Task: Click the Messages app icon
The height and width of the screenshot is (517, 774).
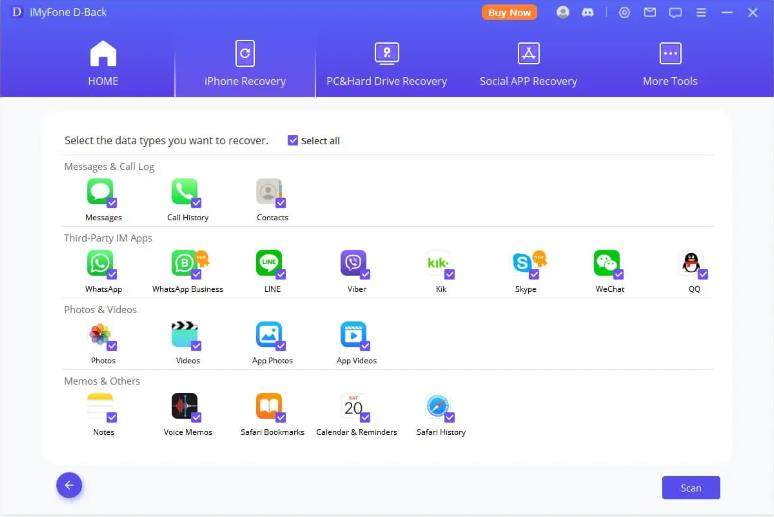Action: click(x=100, y=191)
